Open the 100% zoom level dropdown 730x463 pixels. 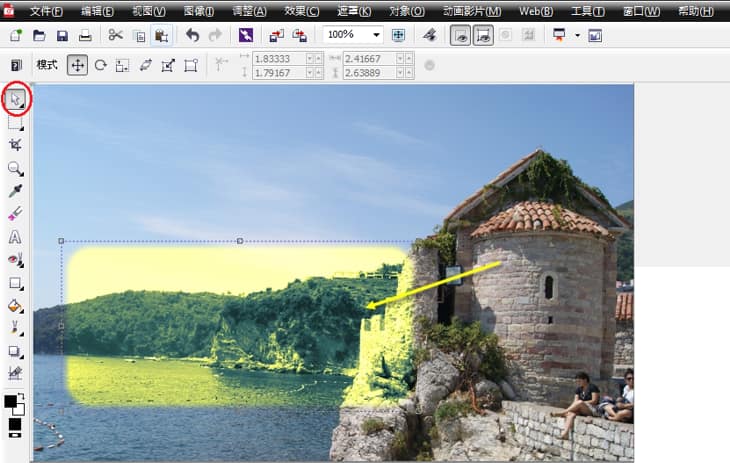376,35
